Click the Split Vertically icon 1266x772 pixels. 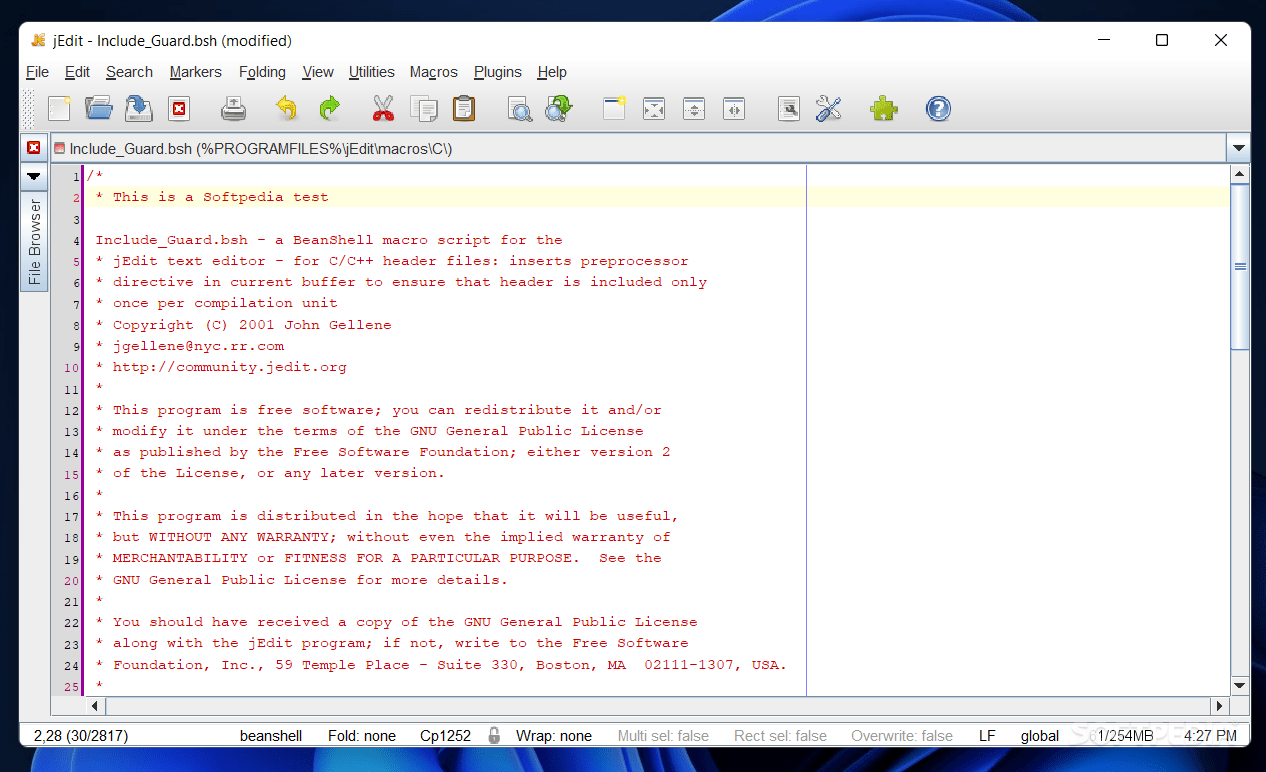click(734, 108)
